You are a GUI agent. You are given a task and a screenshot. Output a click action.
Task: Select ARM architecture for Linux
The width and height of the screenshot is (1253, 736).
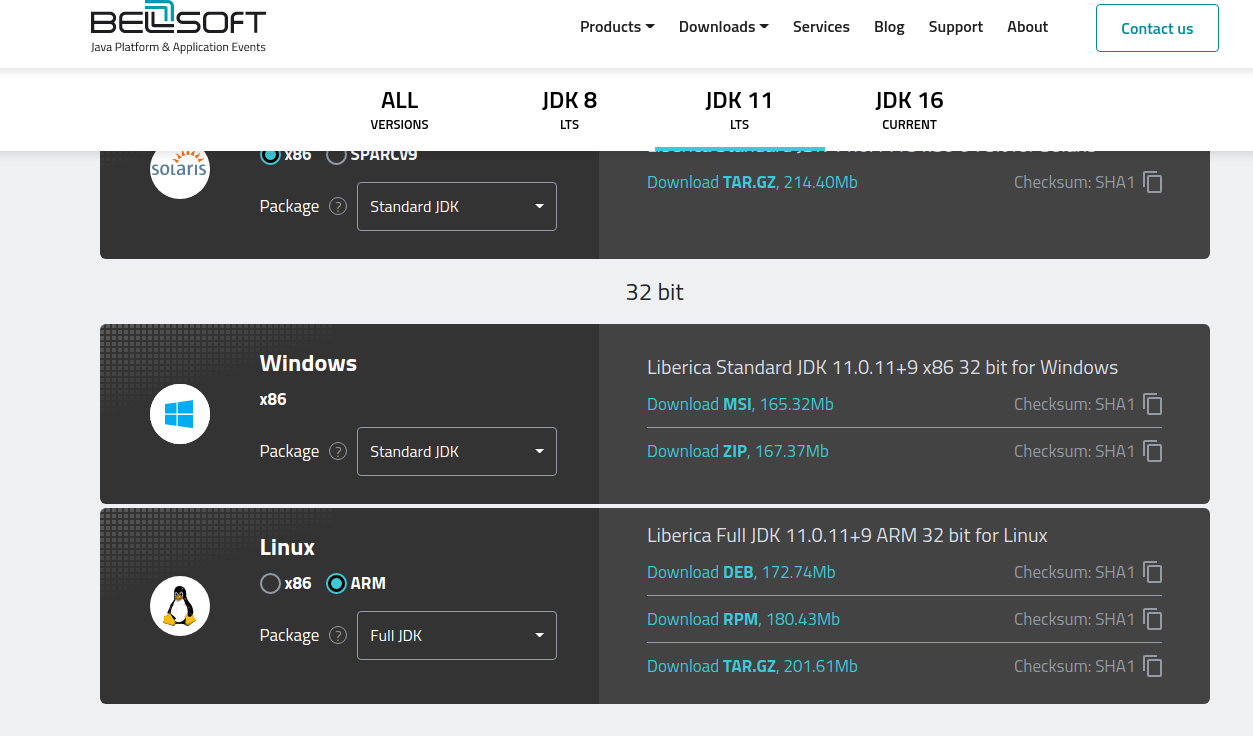pyautogui.click(x=336, y=584)
